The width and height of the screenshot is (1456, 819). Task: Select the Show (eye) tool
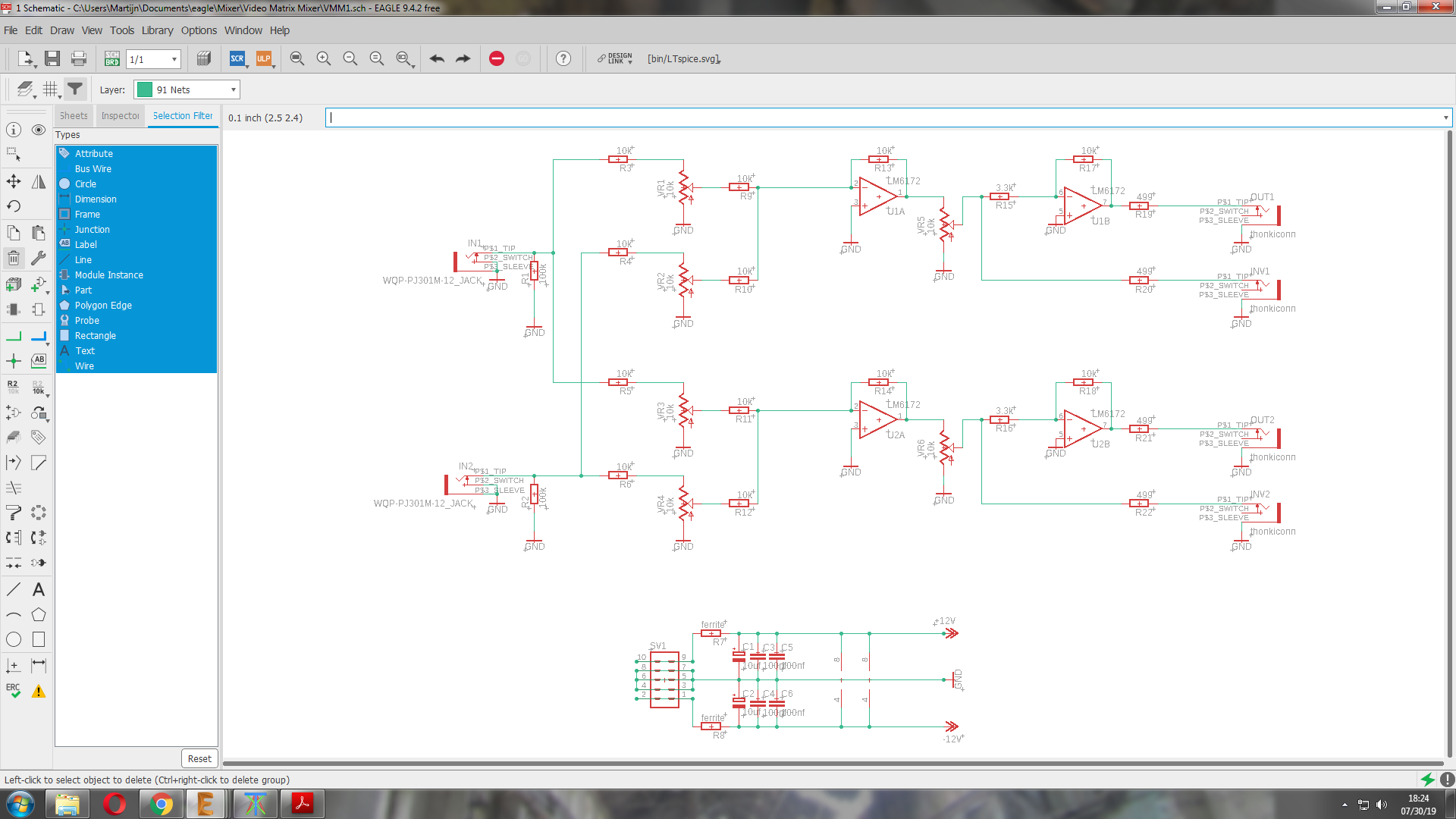[x=39, y=130]
